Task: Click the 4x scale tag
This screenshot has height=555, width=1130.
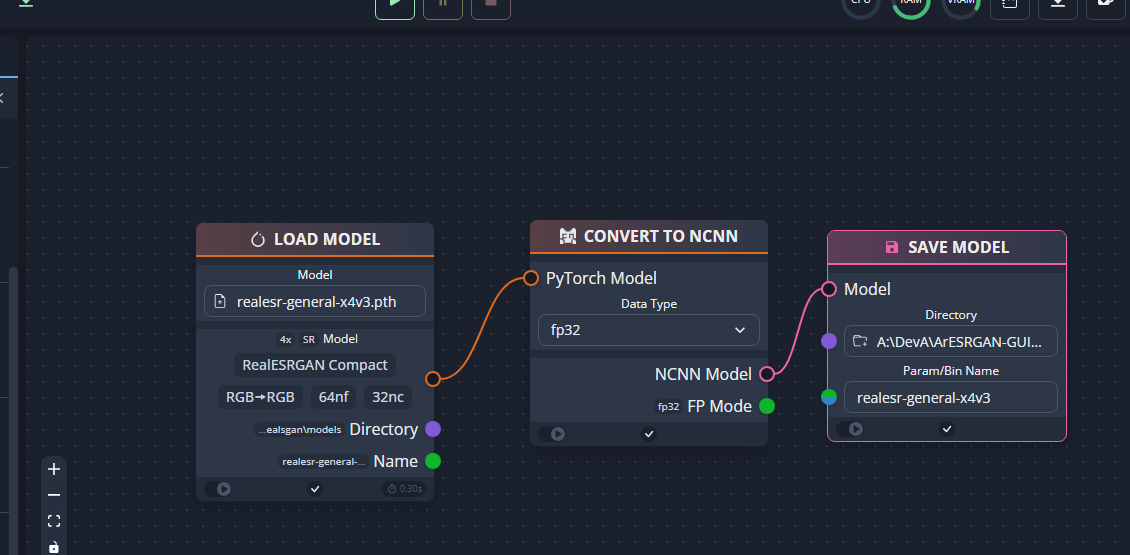Action: [286, 339]
